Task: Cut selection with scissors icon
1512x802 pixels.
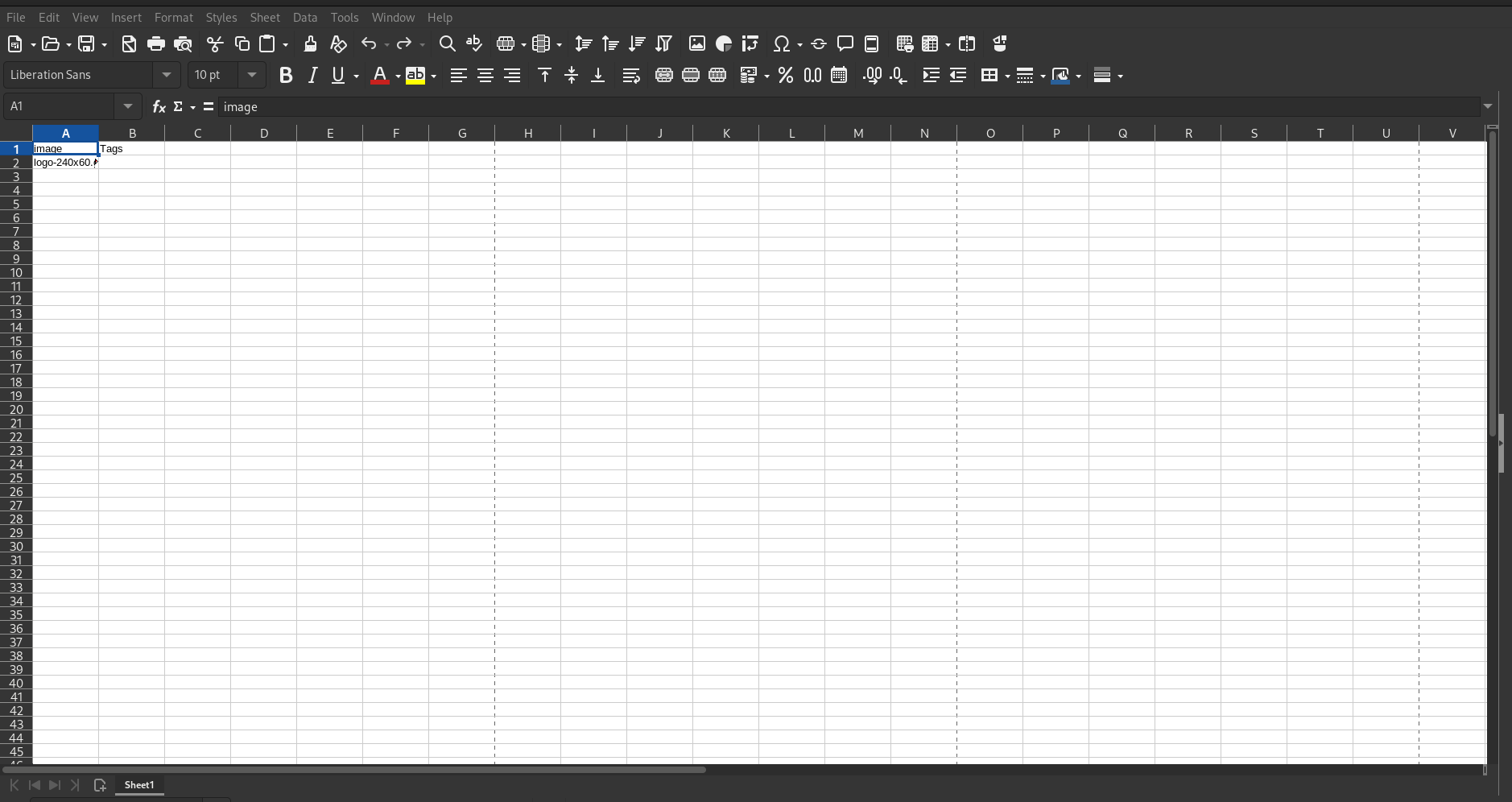Action: 215,44
